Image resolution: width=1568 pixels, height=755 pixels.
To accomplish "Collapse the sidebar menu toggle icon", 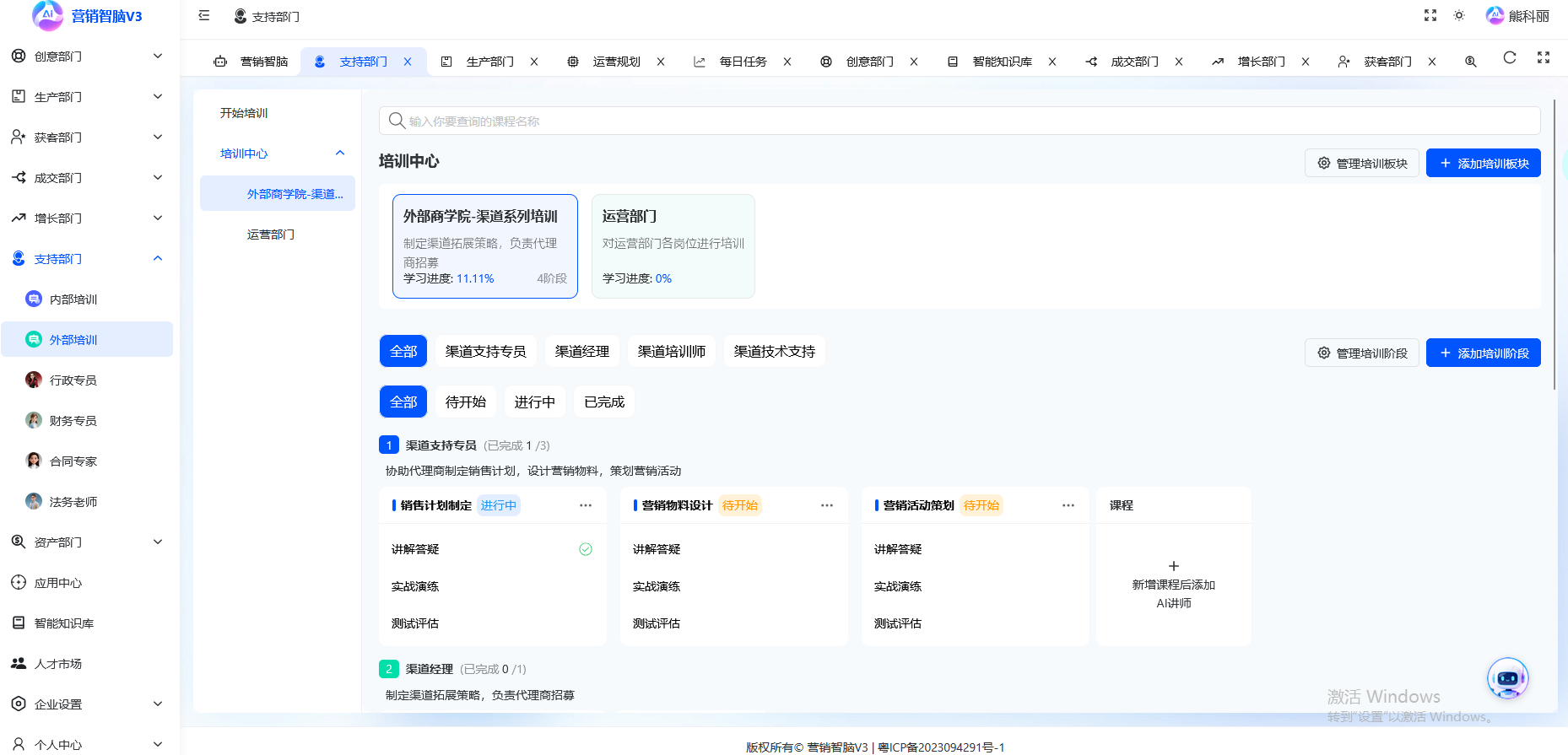I will coord(204,15).
